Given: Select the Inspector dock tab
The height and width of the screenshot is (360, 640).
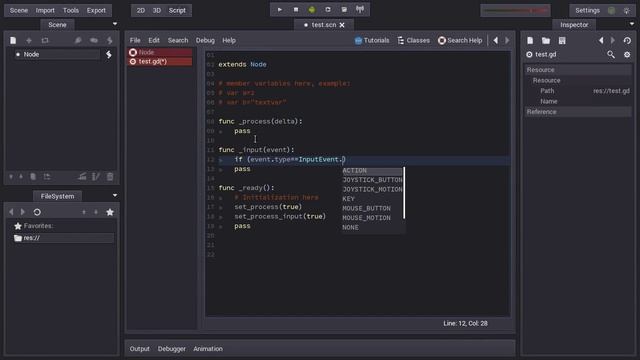Looking at the screenshot, I should pos(574,25).
